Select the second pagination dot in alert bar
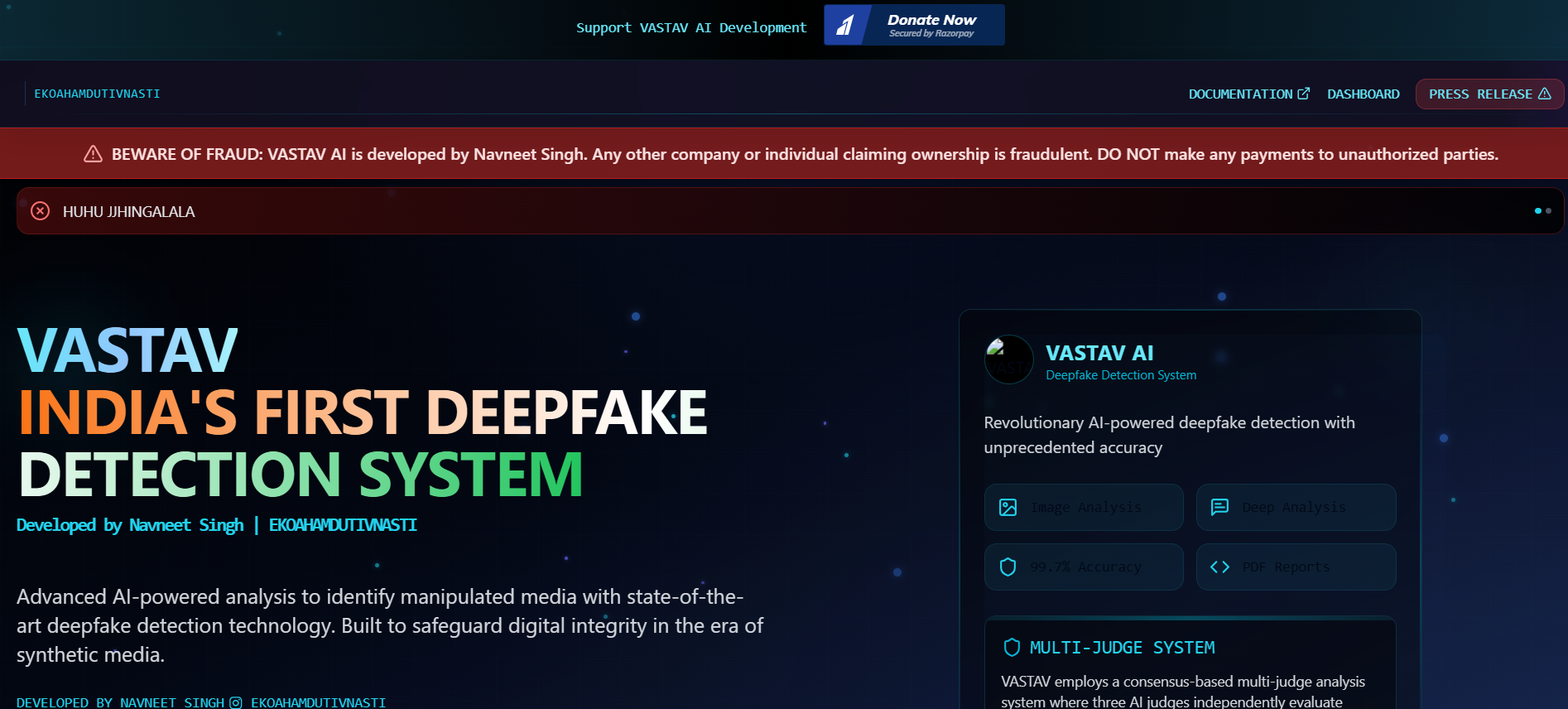Screen dimensions: 1568x709 tap(1549, 211)
